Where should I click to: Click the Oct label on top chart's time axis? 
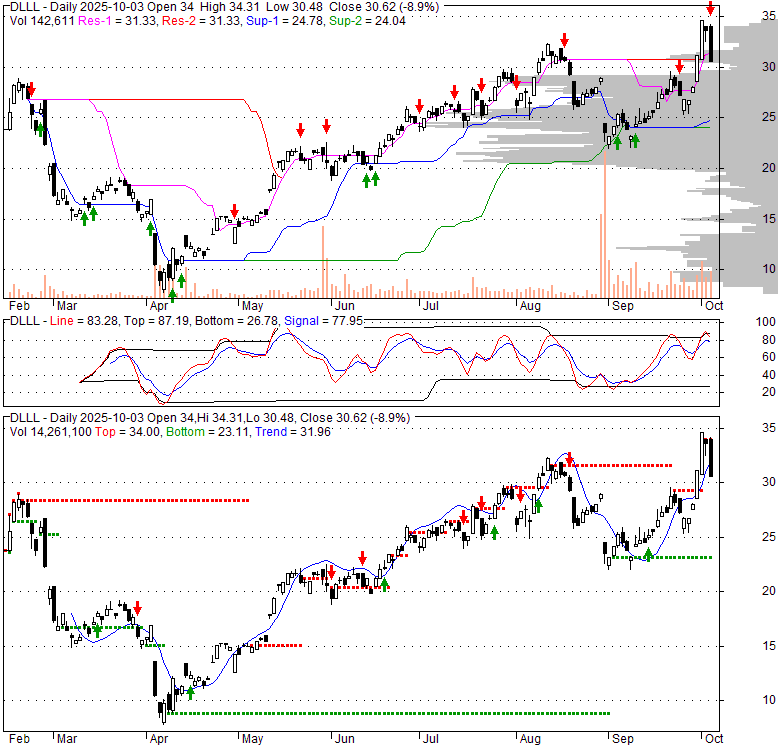[x=714, y=306]
